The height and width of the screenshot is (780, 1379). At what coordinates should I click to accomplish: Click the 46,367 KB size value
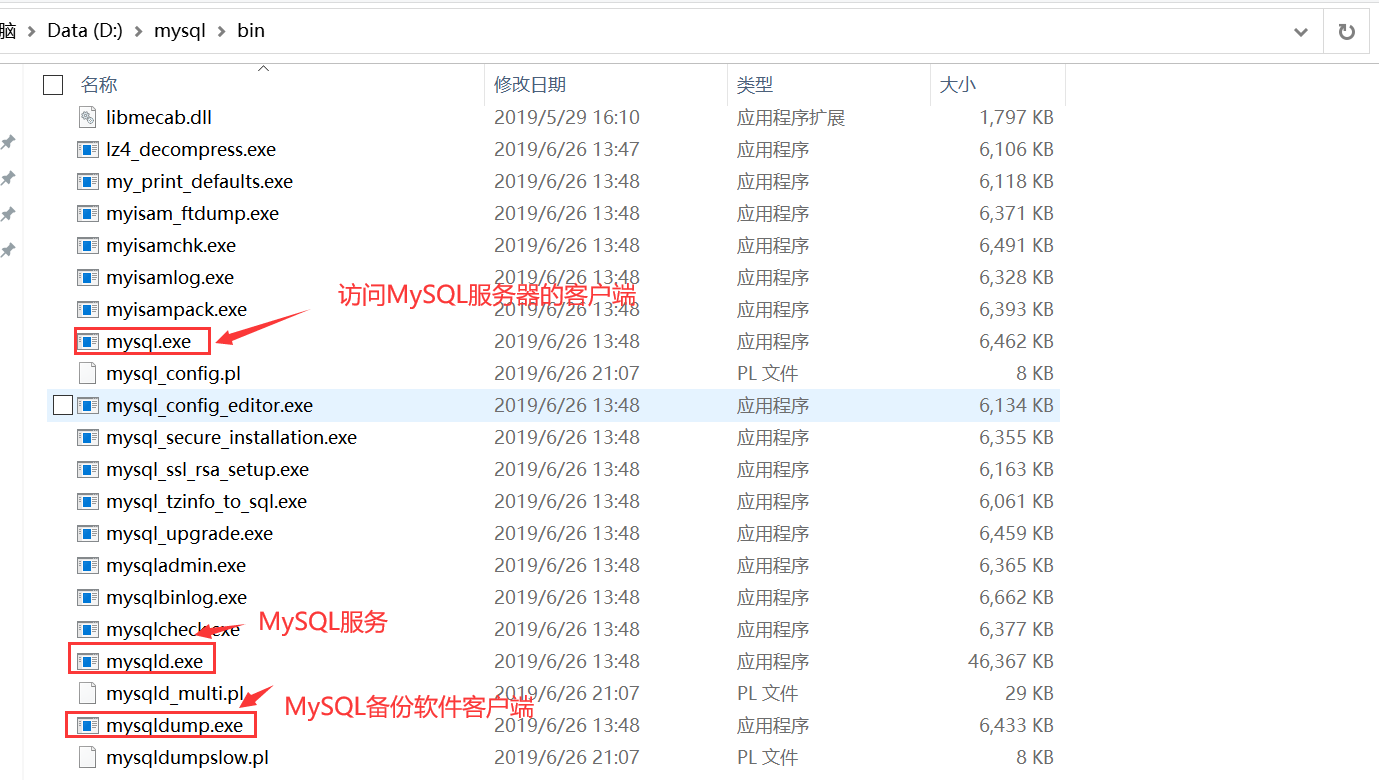click(x=1011, y=661)
